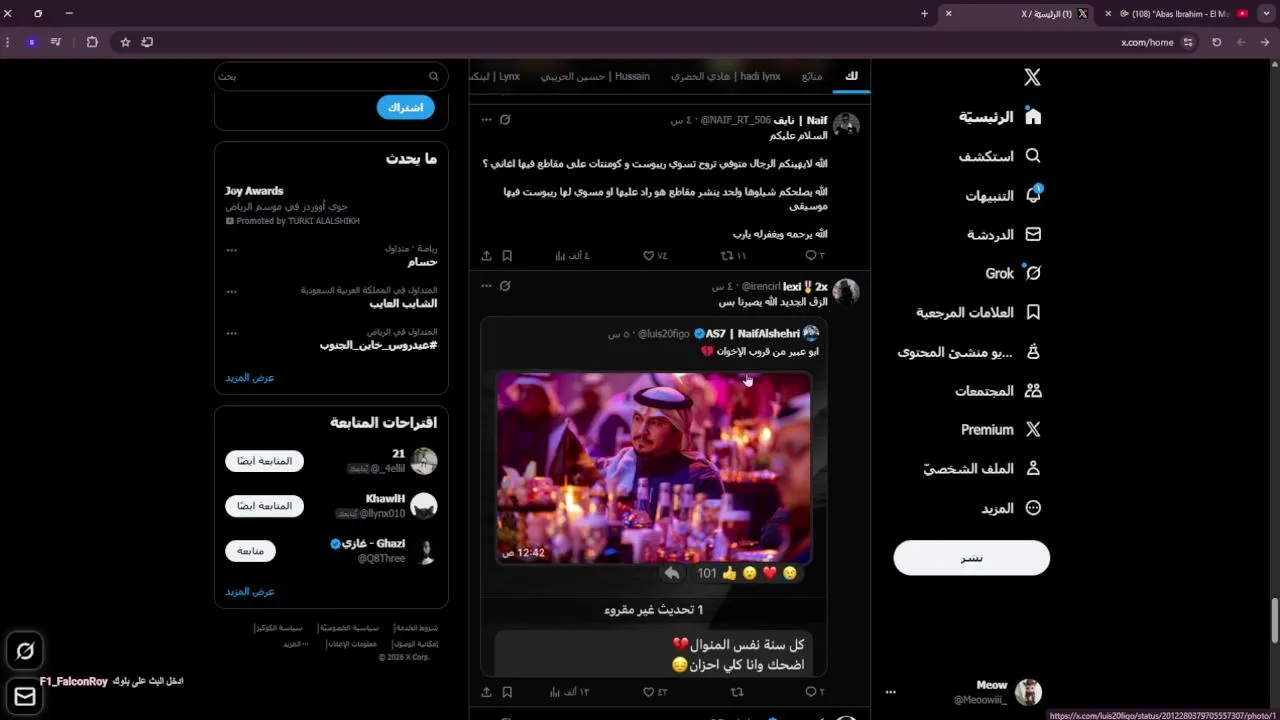The height and width of the screenshot is (720, 1280).
Task: Expand المزيد more menu in sidebar
Action: click(1012, 508)
